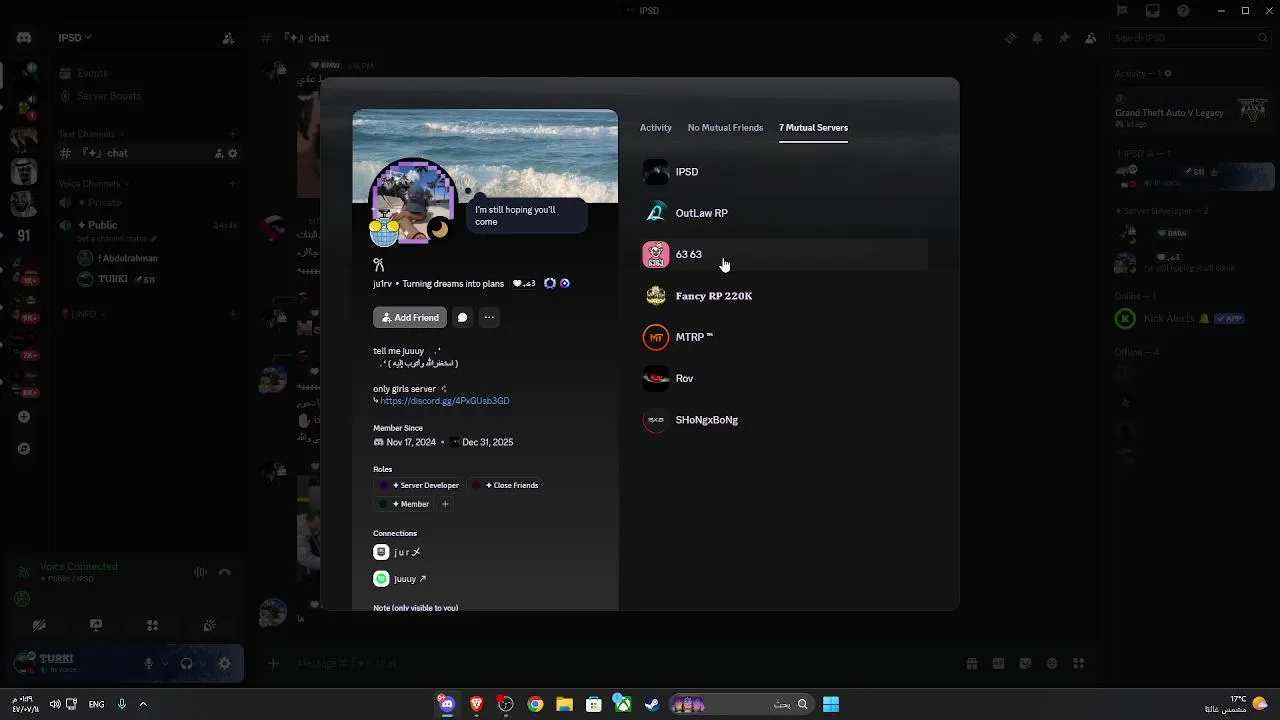Open the IPSD mutual server entry
The height and width of the screenshot is (720, 1280).
pyautogui.click(x=784, y=172)
